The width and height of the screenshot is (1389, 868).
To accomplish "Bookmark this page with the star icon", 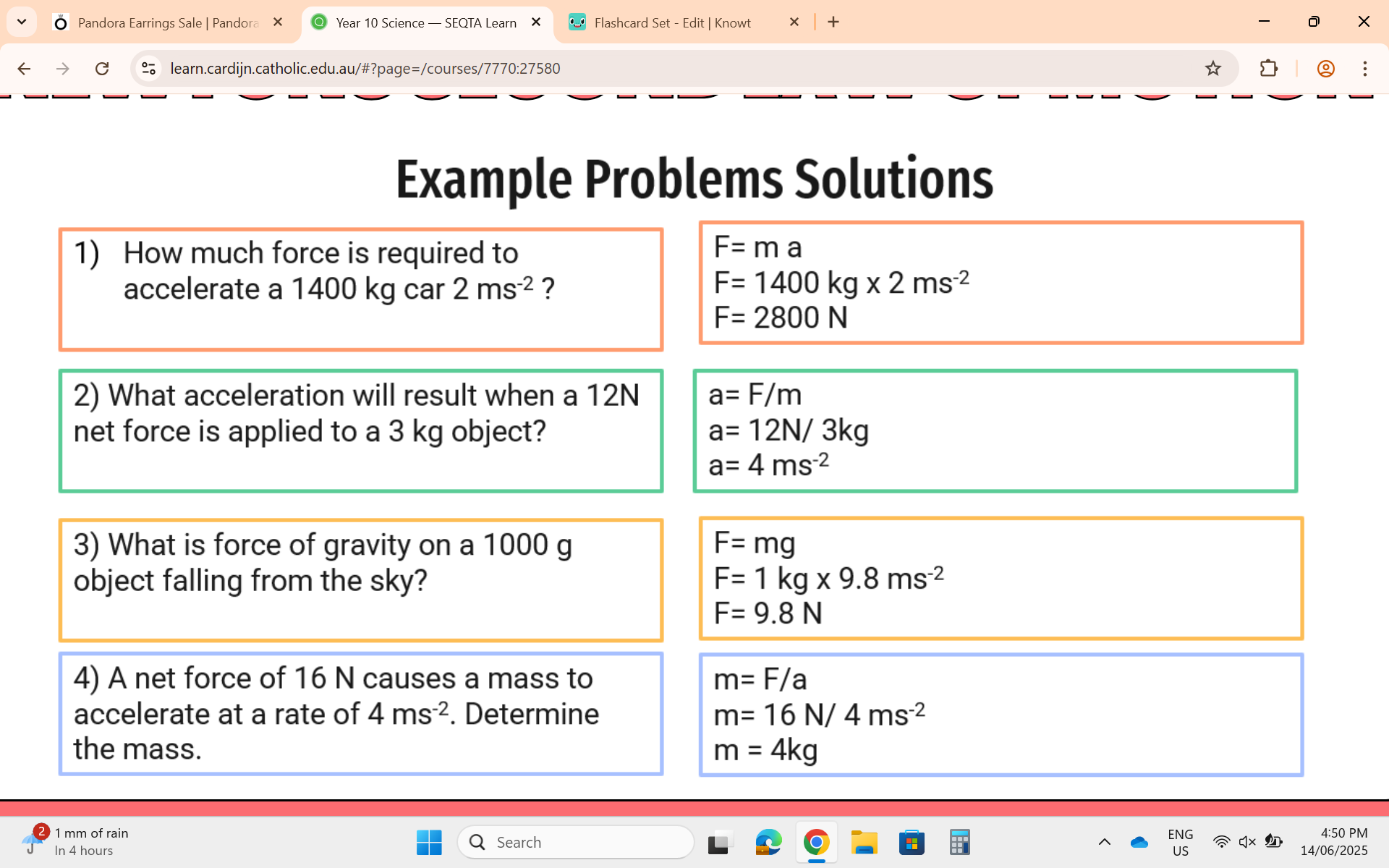I will click(1213, 69).
